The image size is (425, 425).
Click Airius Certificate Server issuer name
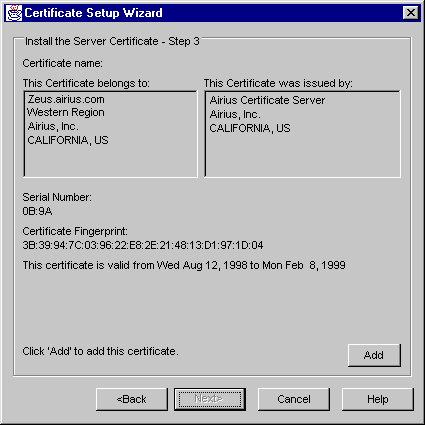267,100
